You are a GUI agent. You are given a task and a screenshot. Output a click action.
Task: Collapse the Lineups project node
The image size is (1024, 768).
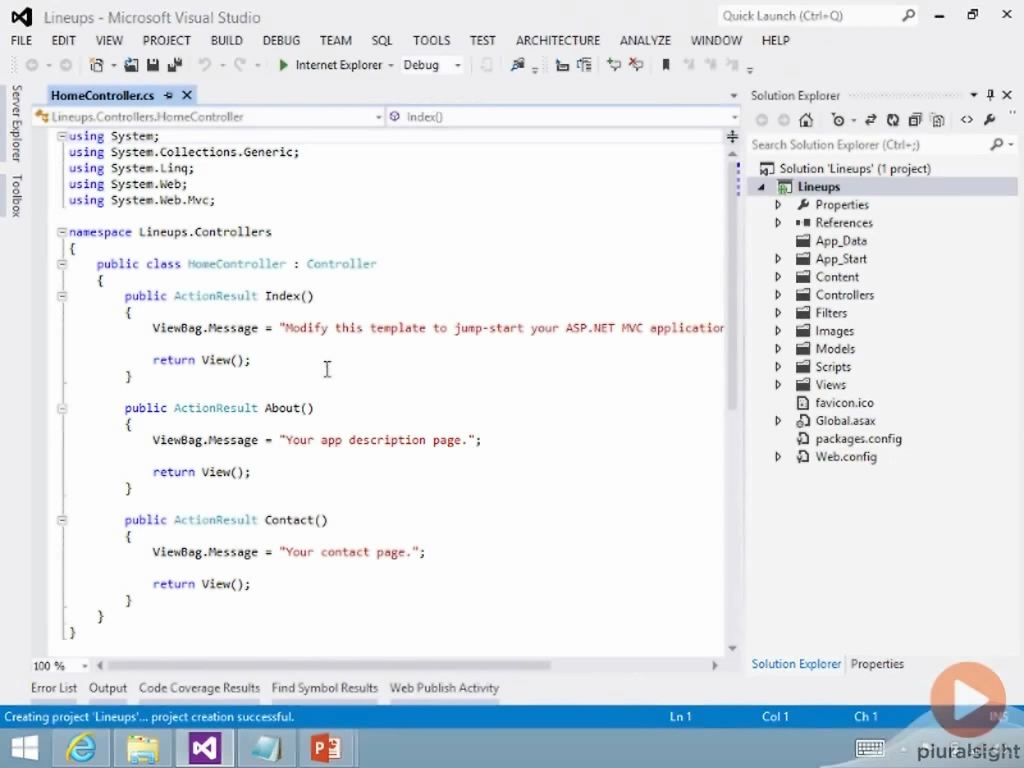(x=761, y=187)
